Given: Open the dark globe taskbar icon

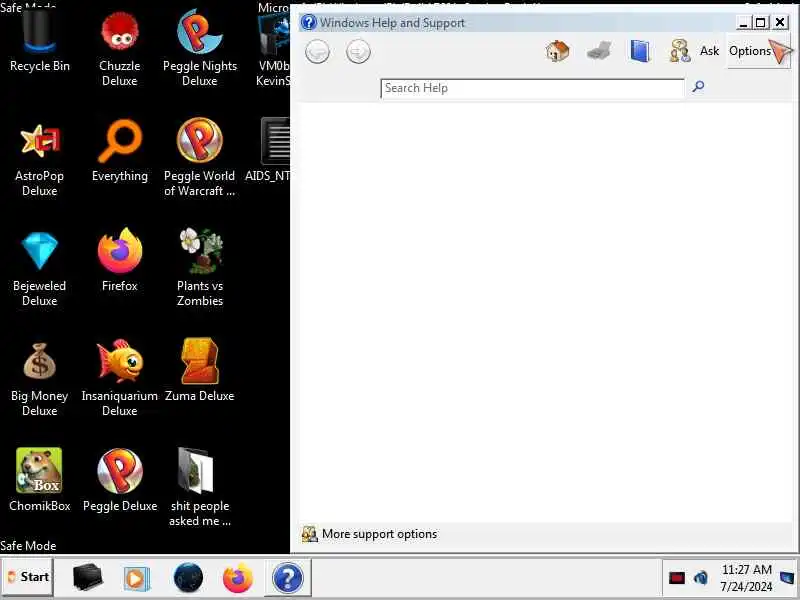Looking at the screenshot, I should pyautogui.click(x=188, y=578).
